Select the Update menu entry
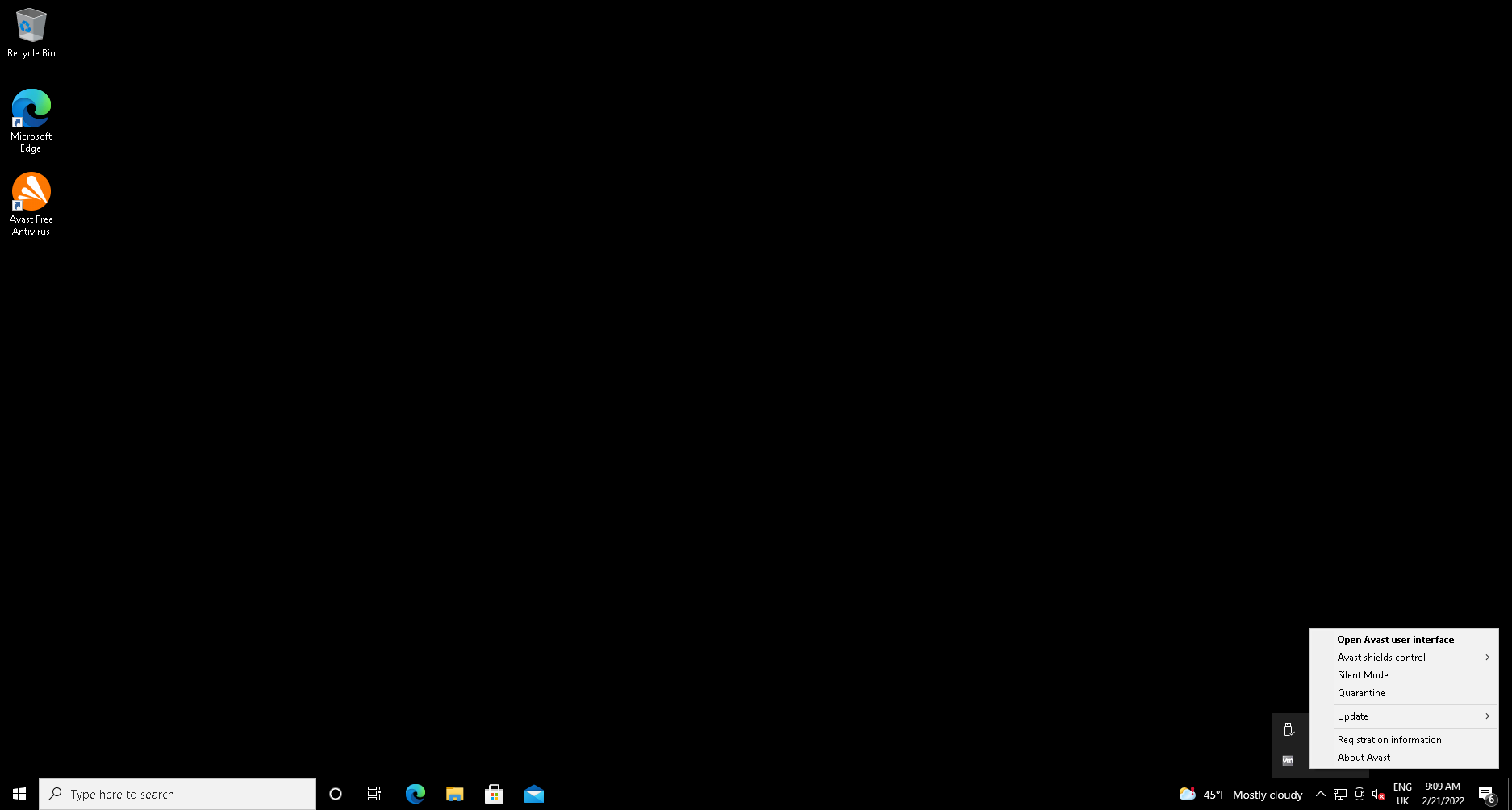The image size is (1512, 810). point(1404,716)
